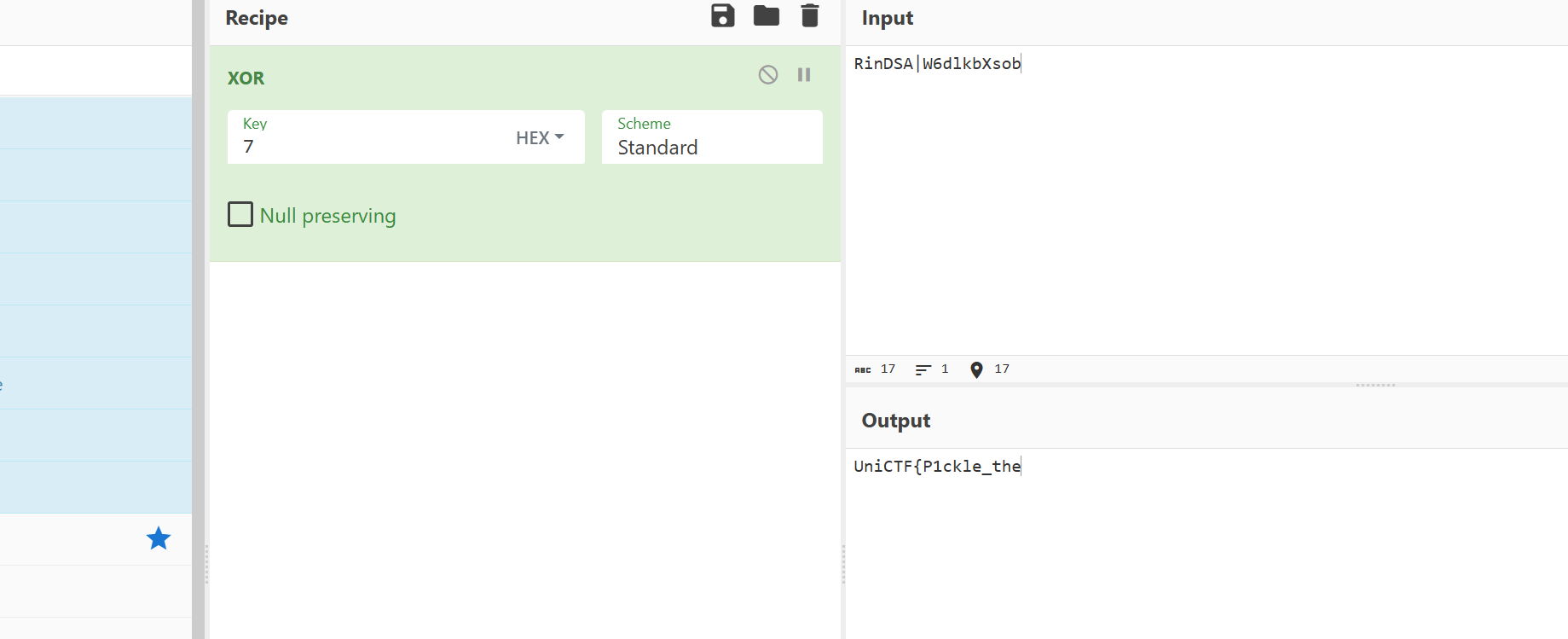This screenshot has width=1568, height=639.
Task: Click the blue star Favourites icon
Action: click(159, 538)
